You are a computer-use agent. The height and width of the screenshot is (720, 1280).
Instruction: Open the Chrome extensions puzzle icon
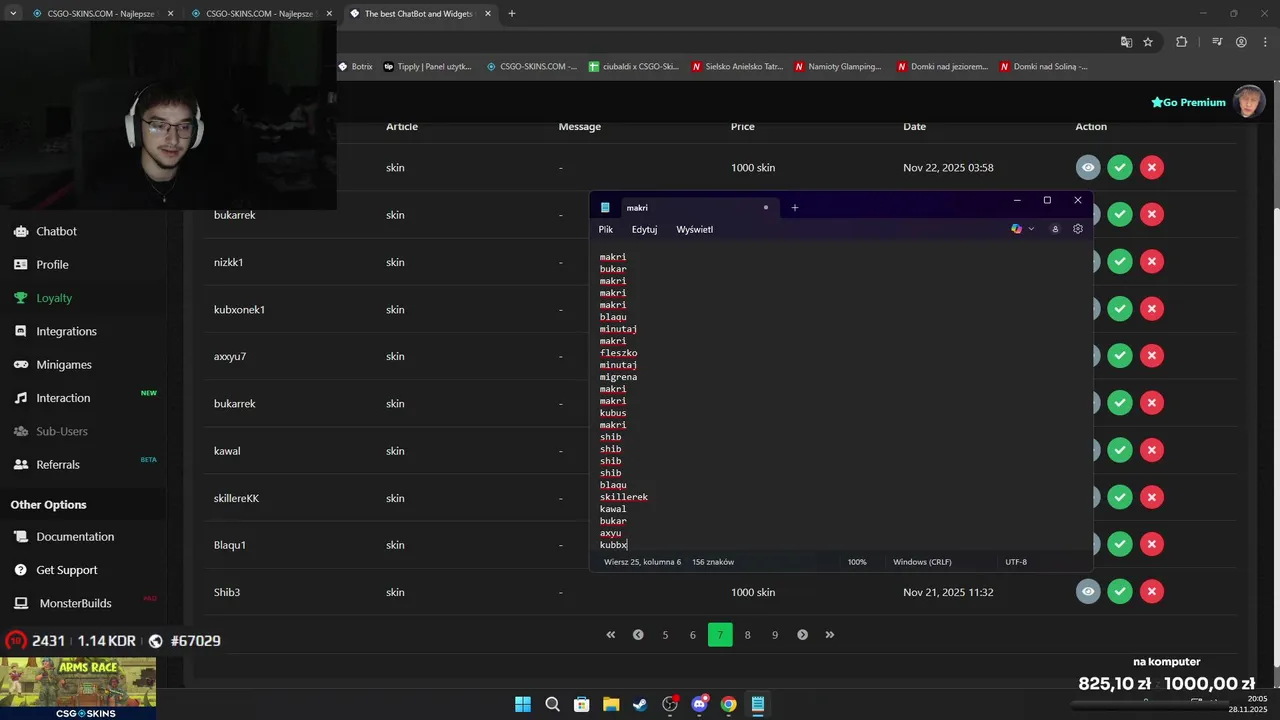coord(1182,42)
